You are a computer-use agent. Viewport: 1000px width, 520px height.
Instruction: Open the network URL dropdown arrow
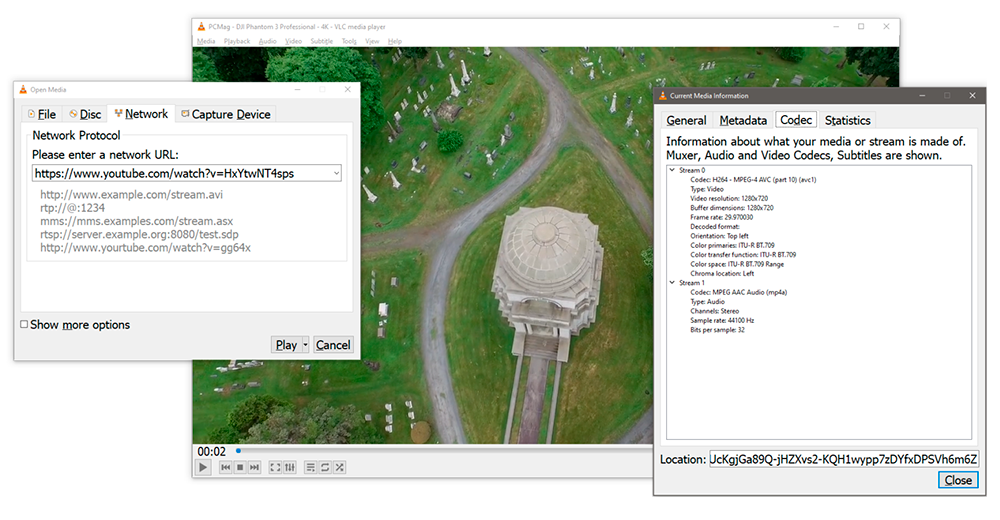[x=336, y=174]
